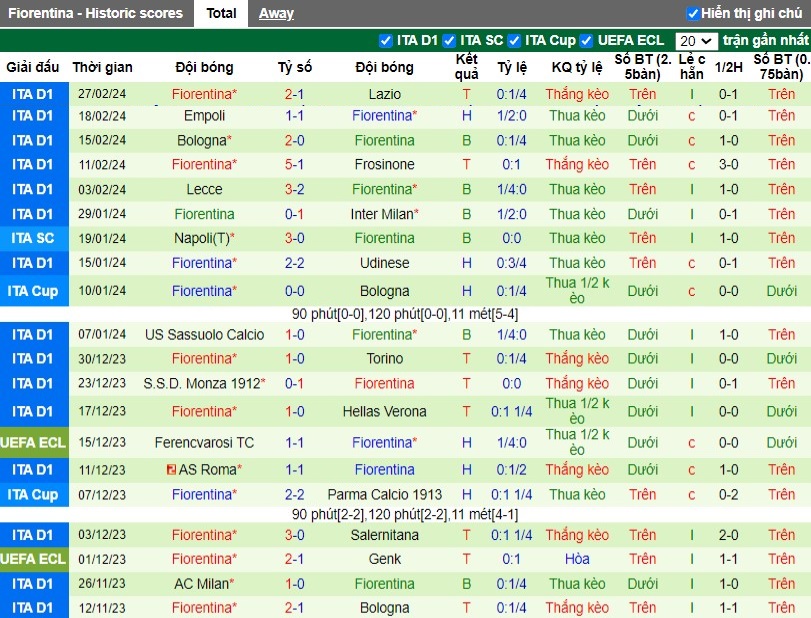Select the ITA Cup cell dated 10/01/24
Screen dimensions: 811x618
(x=34, y=291)
